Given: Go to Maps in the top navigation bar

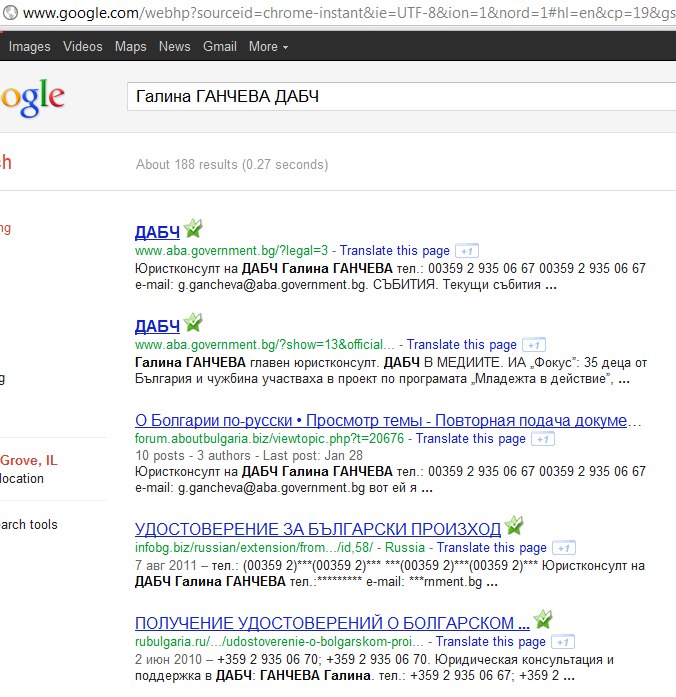Looking at the screenshot, I should pyautogui.click(x=130, y=47).
